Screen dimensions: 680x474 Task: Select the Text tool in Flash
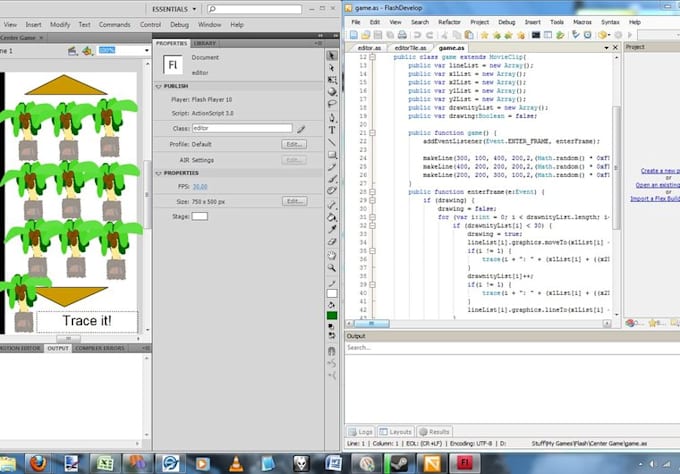click(332, 130)
